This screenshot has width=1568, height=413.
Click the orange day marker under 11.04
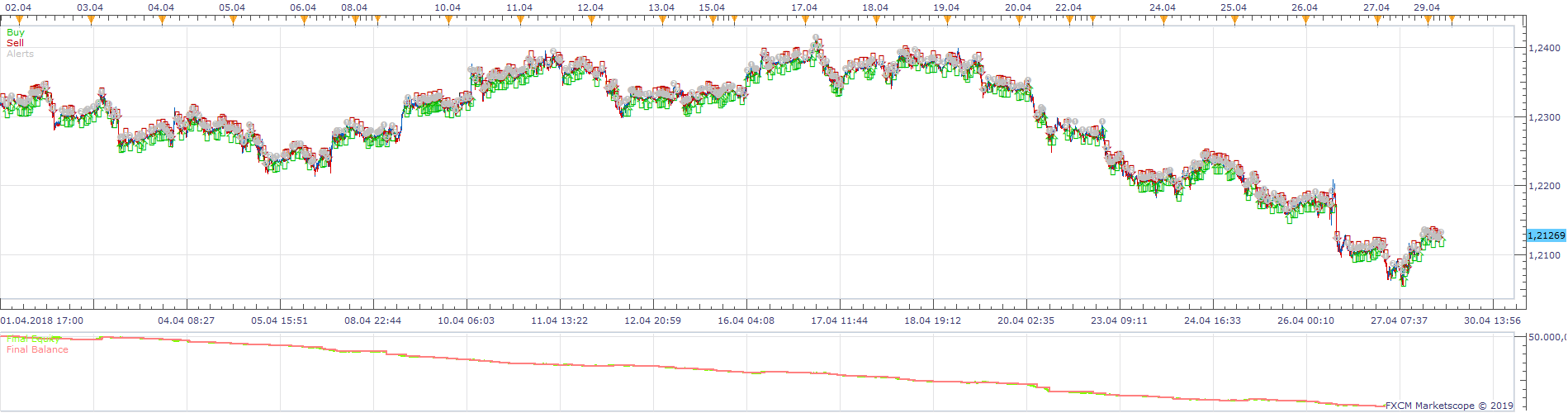click(520, 21)
